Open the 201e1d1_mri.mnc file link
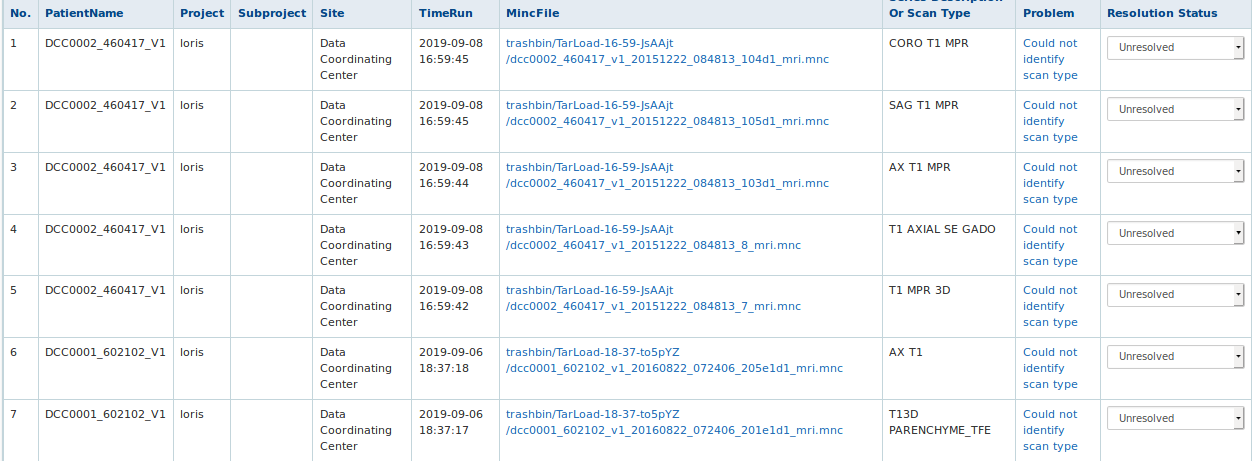 [x=674, y=423]
